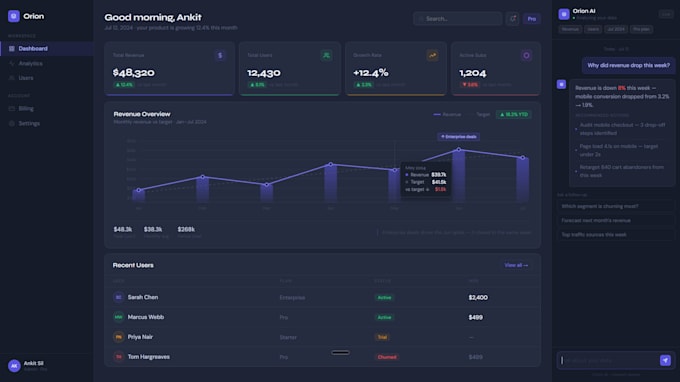Select the 1,204 active subs value
Screen dimensions: 680x382
point(473,72)
